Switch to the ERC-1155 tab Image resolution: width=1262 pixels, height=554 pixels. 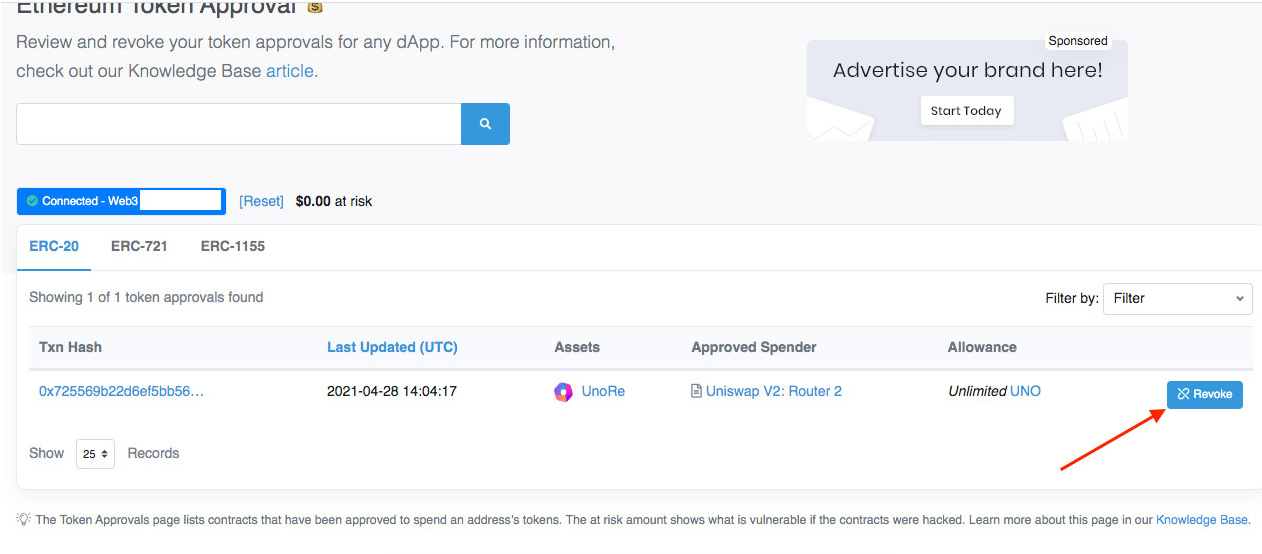[x=233, y=246]
